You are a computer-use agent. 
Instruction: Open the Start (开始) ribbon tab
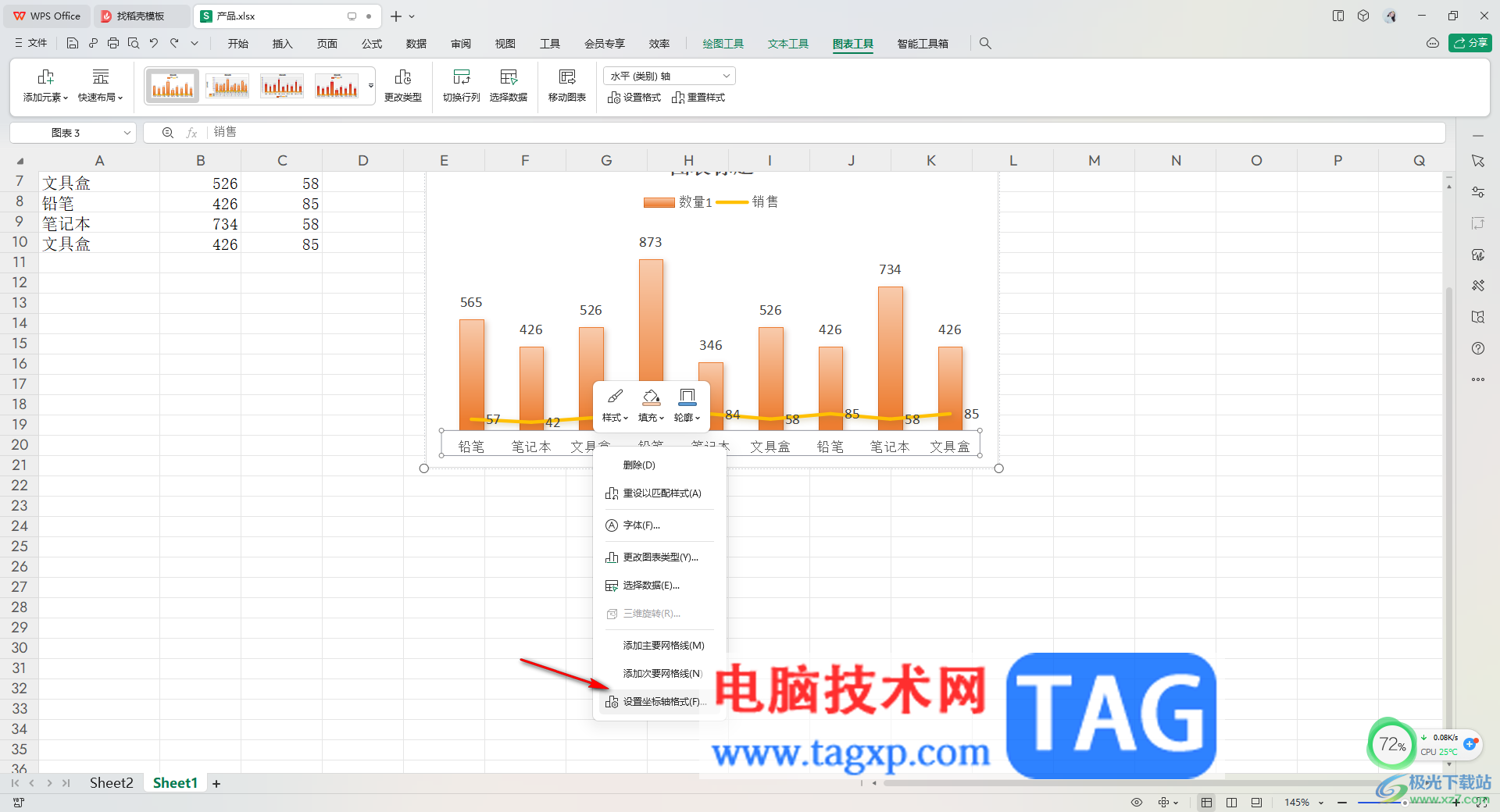coord(238,44)
